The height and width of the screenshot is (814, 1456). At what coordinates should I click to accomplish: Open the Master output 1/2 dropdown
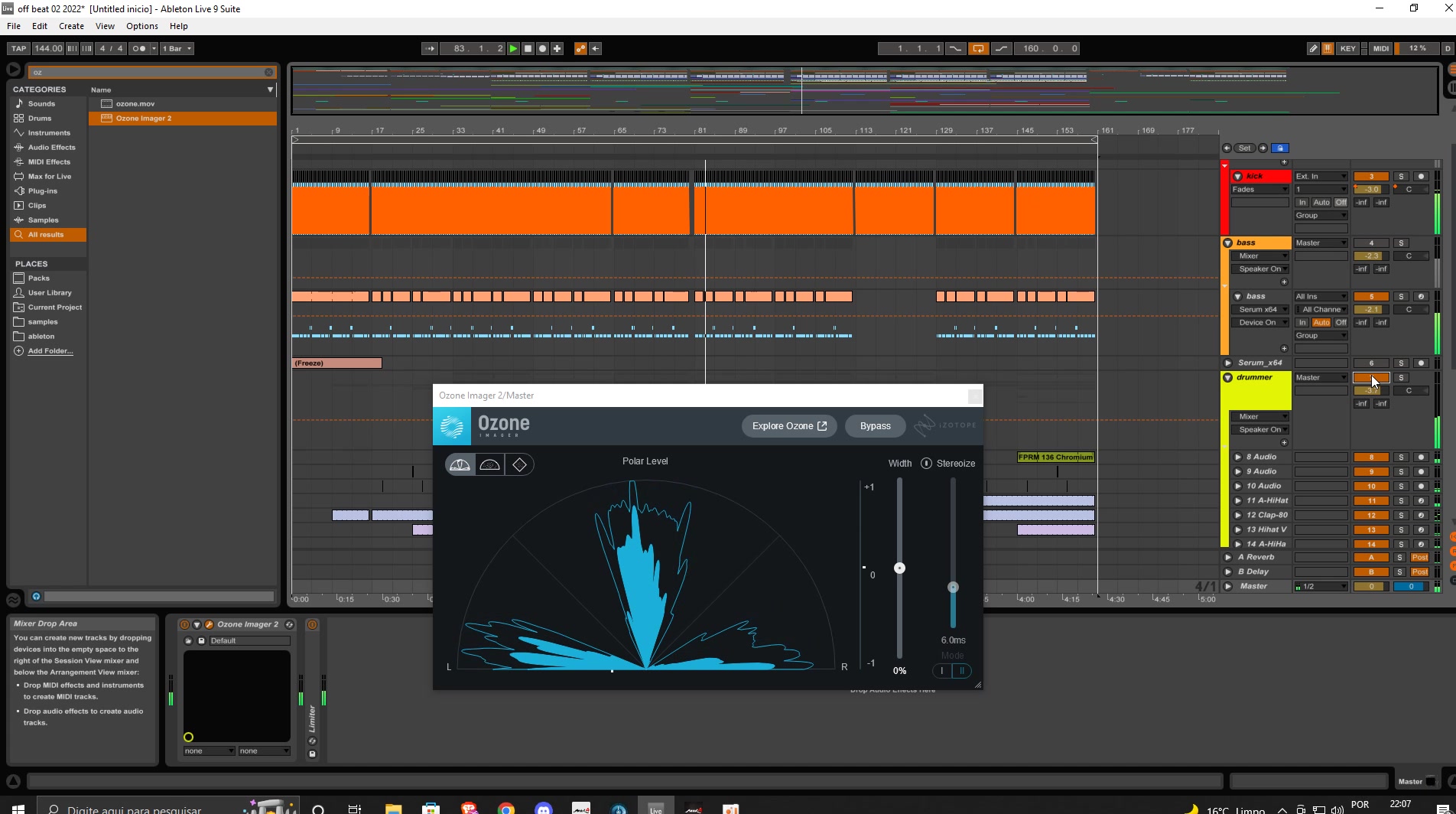click(x=1321, y=587)
